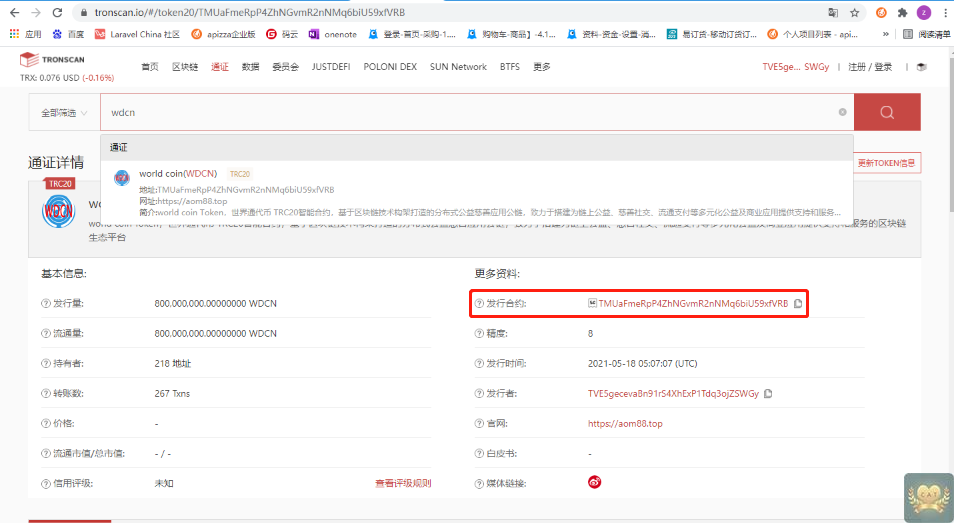The image size is (954, 523).
Task: Clear the search input with x icon
Action: 843,112
